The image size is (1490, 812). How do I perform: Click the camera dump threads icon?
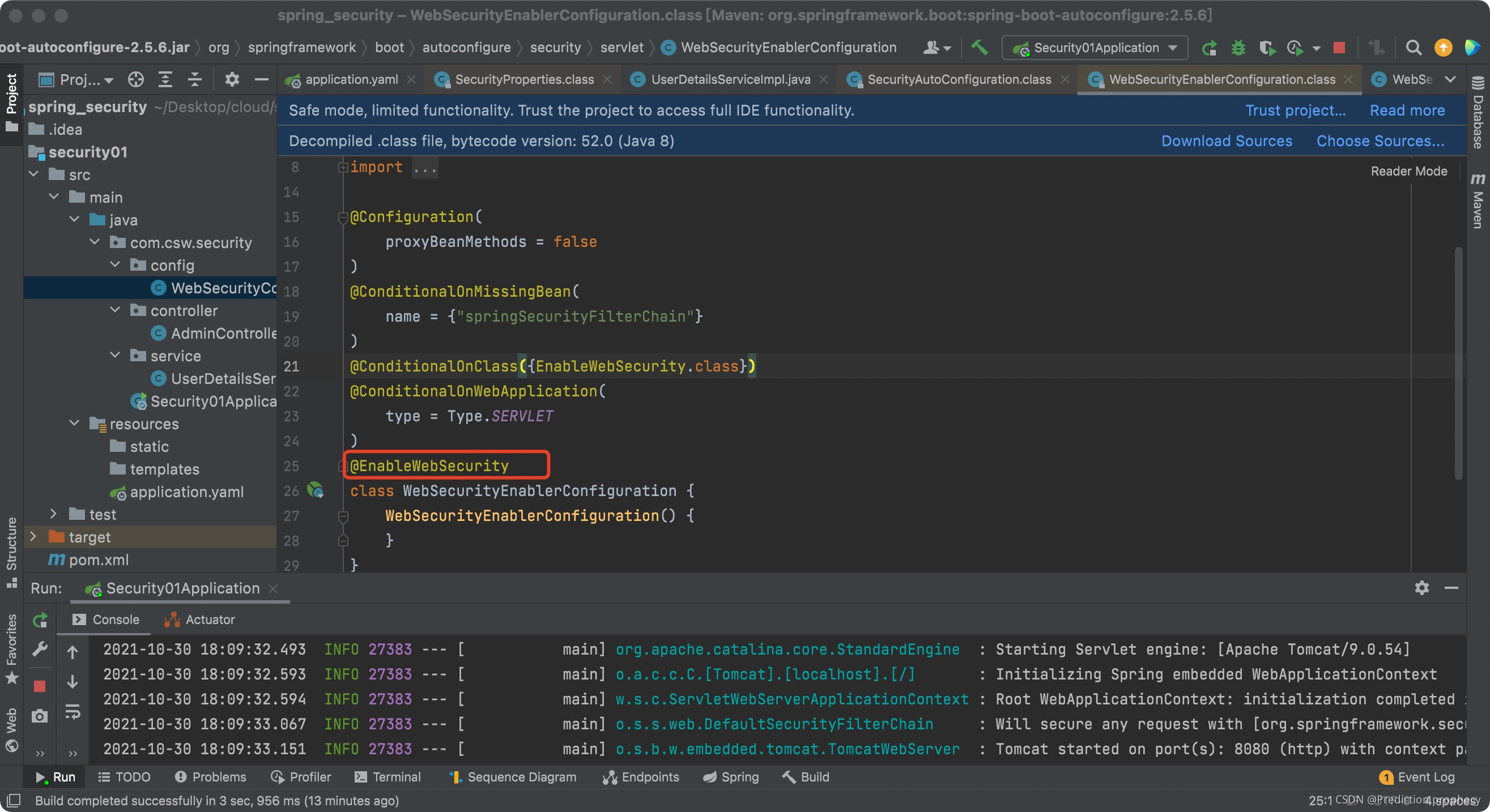pyautogui.click(x=39, y=716)
